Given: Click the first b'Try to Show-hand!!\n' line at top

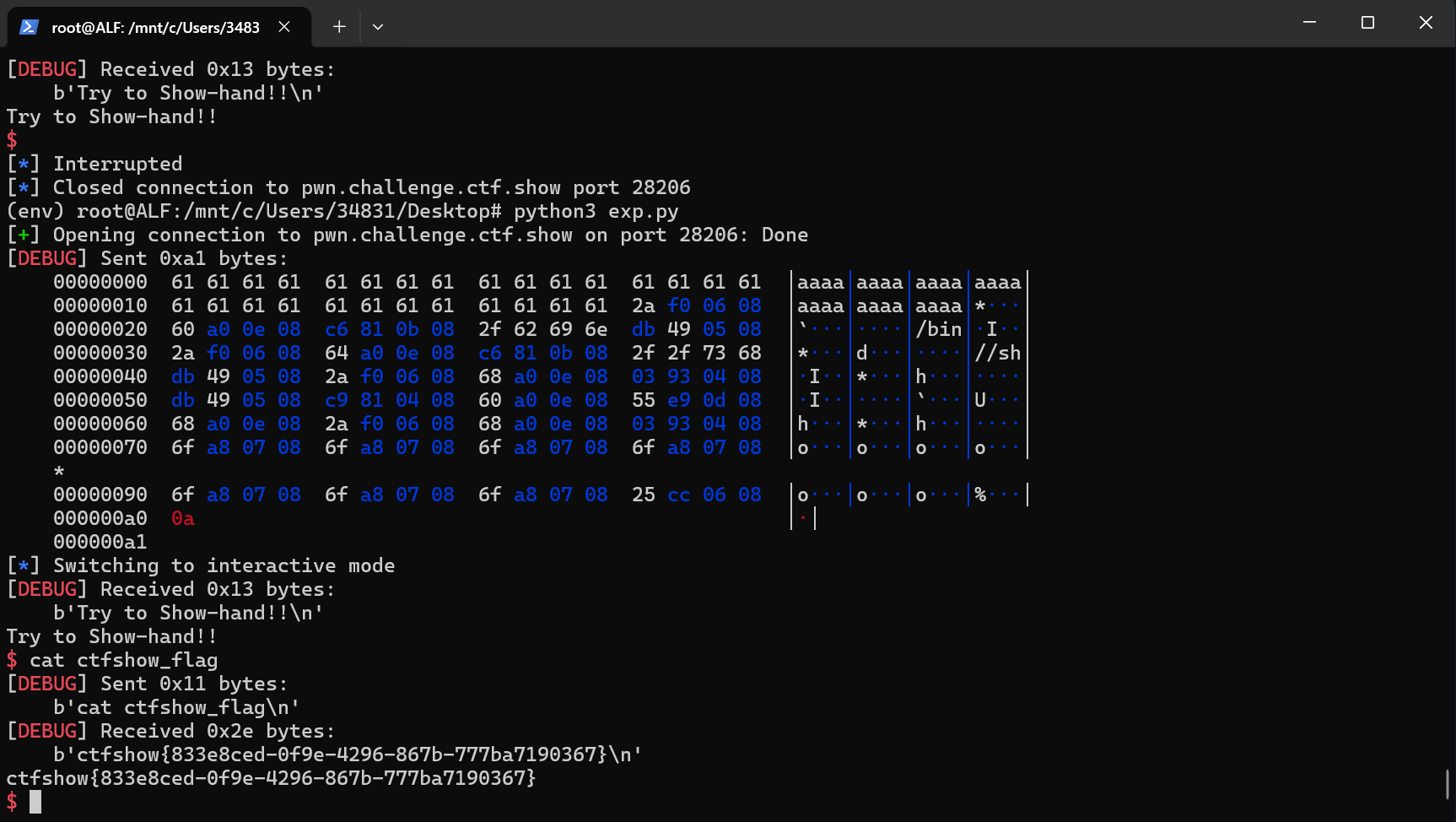Looking at the screenshot, I should pos(188,93).
